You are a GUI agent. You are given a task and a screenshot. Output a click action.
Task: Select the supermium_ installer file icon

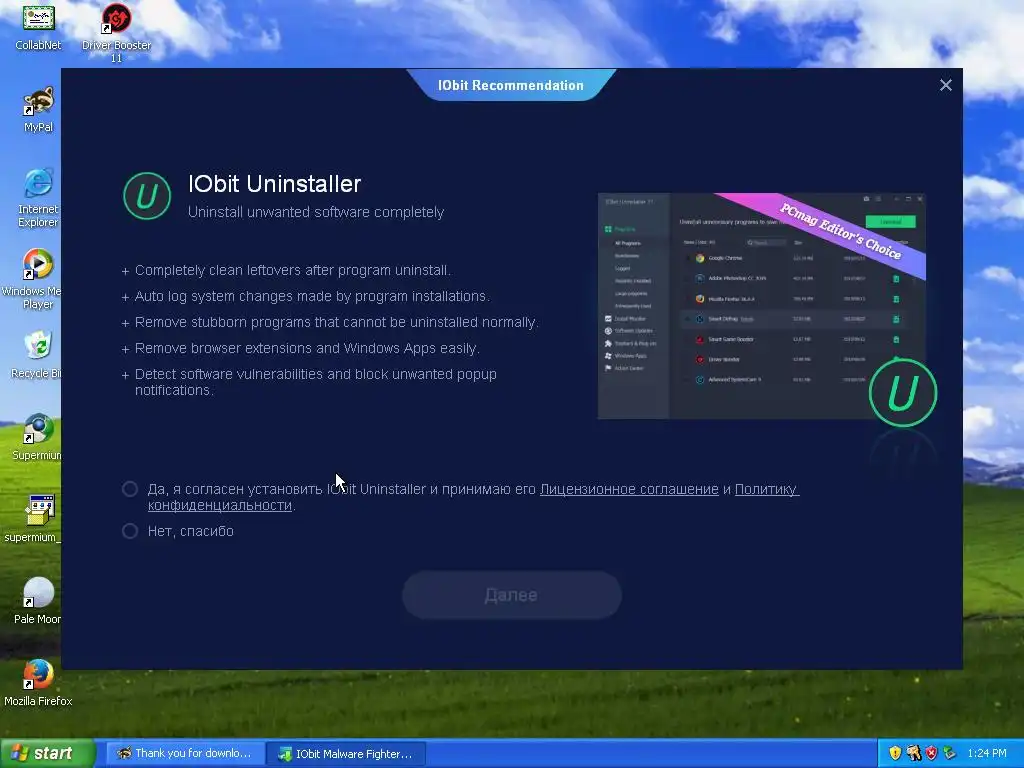pos(34,519)
